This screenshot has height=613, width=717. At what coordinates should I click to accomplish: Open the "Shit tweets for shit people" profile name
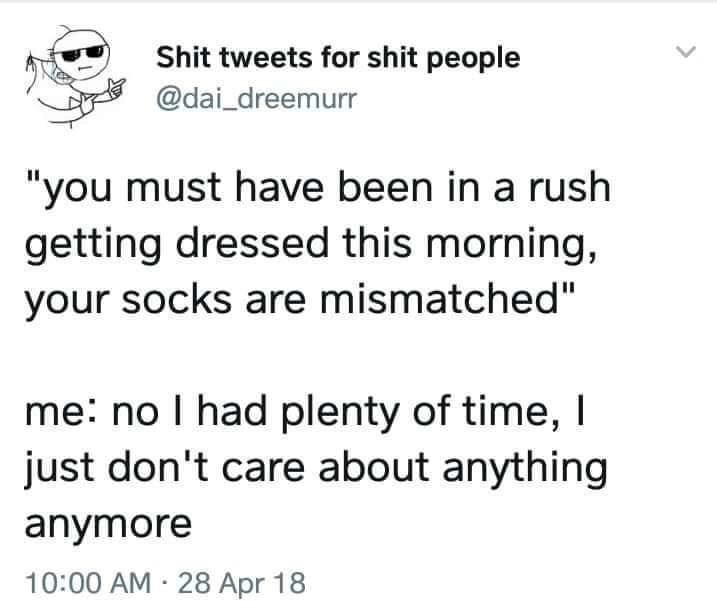(339, 58)
